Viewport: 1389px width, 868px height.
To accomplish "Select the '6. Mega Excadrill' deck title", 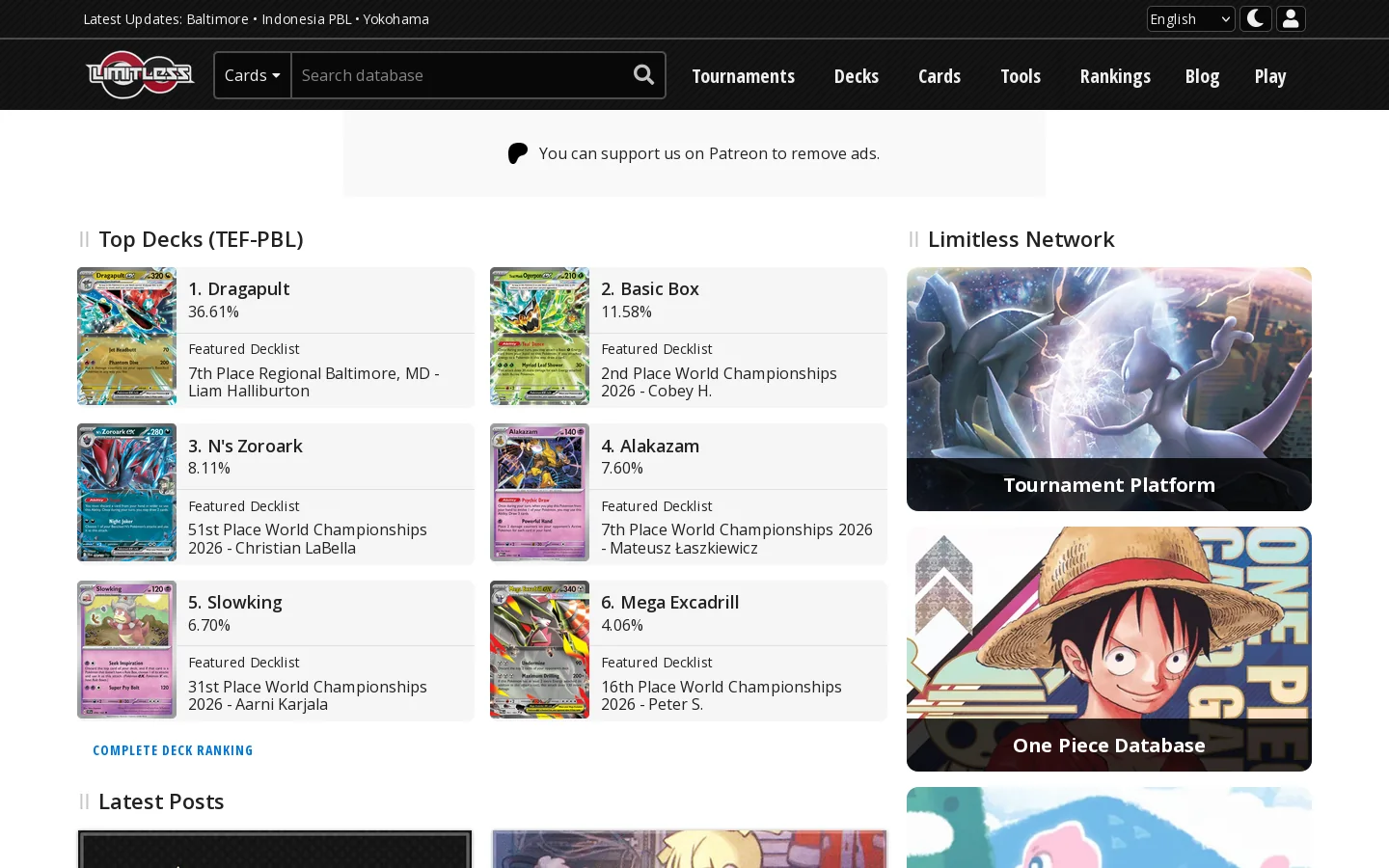I will [x=670, y=602].
